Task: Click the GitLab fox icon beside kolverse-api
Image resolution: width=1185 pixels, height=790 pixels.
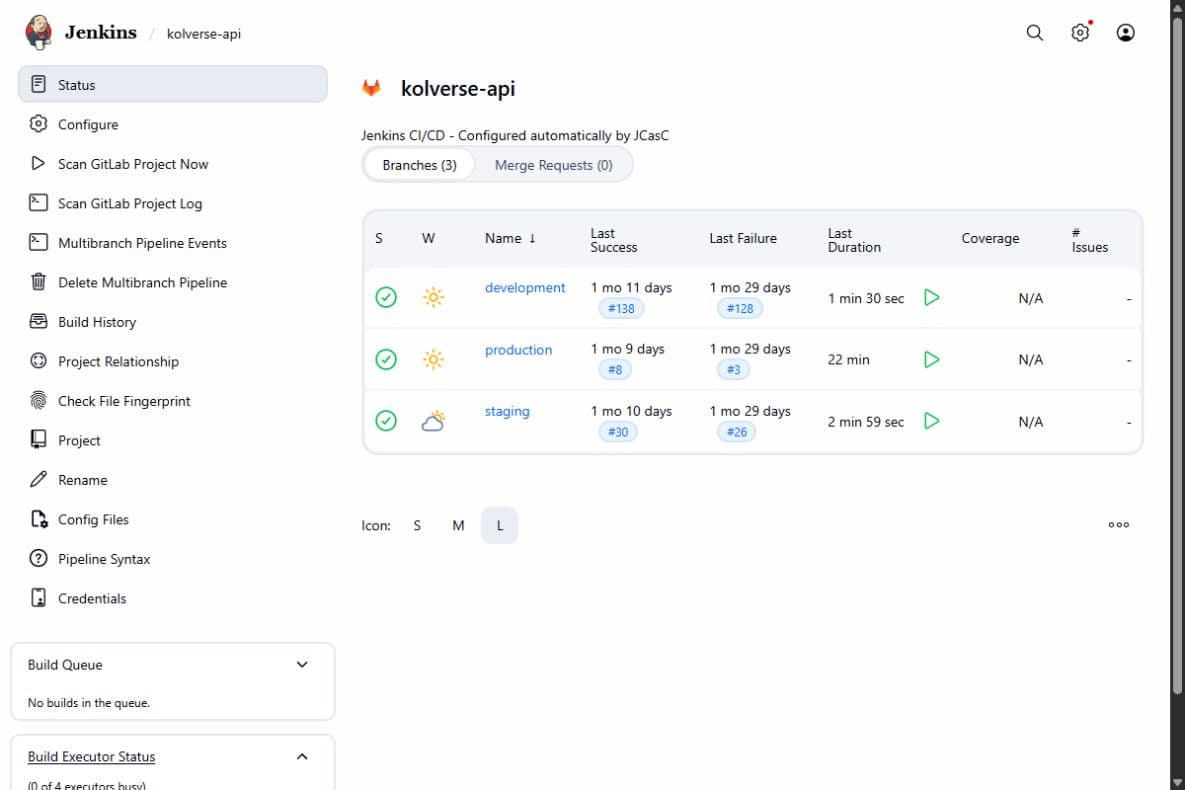Action: click(x=371, y=88)
